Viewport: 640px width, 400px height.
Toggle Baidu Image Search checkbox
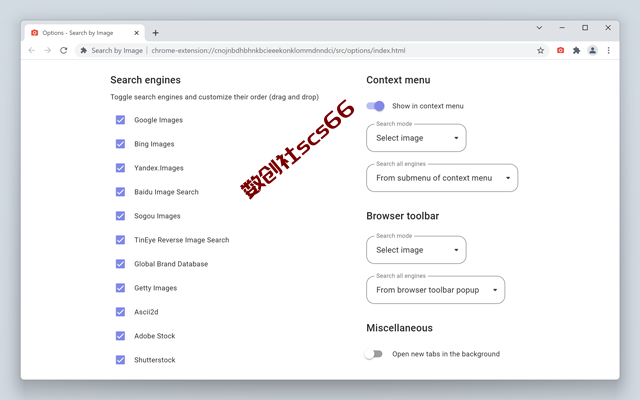120,192
